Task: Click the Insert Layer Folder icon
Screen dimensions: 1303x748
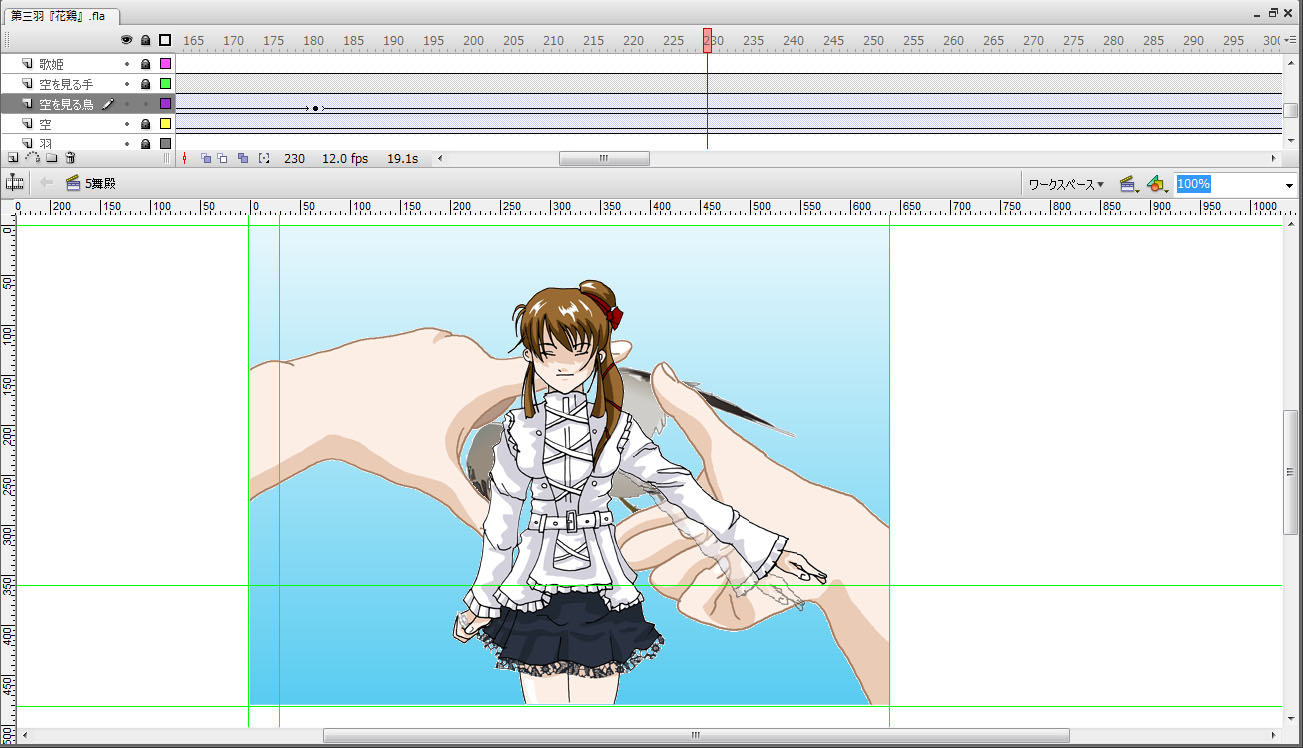Action: (51, 158)
